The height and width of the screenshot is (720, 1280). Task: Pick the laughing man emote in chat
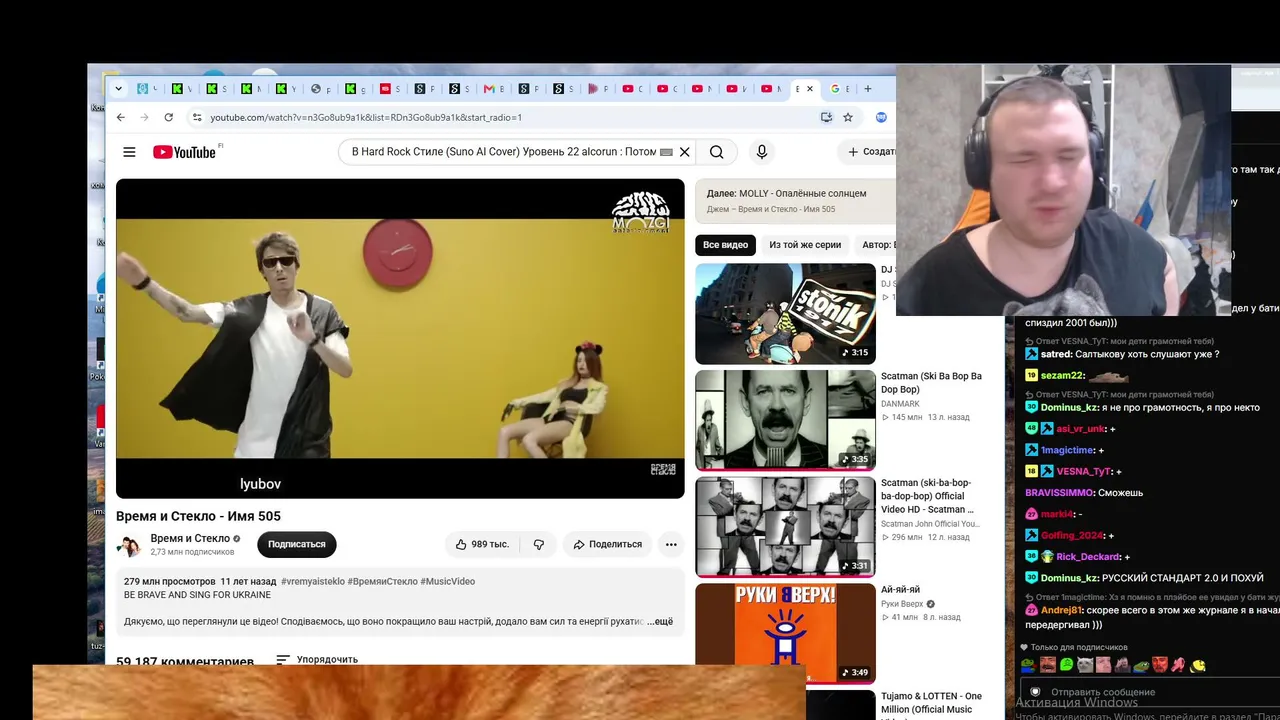(x=1047, y=664)
